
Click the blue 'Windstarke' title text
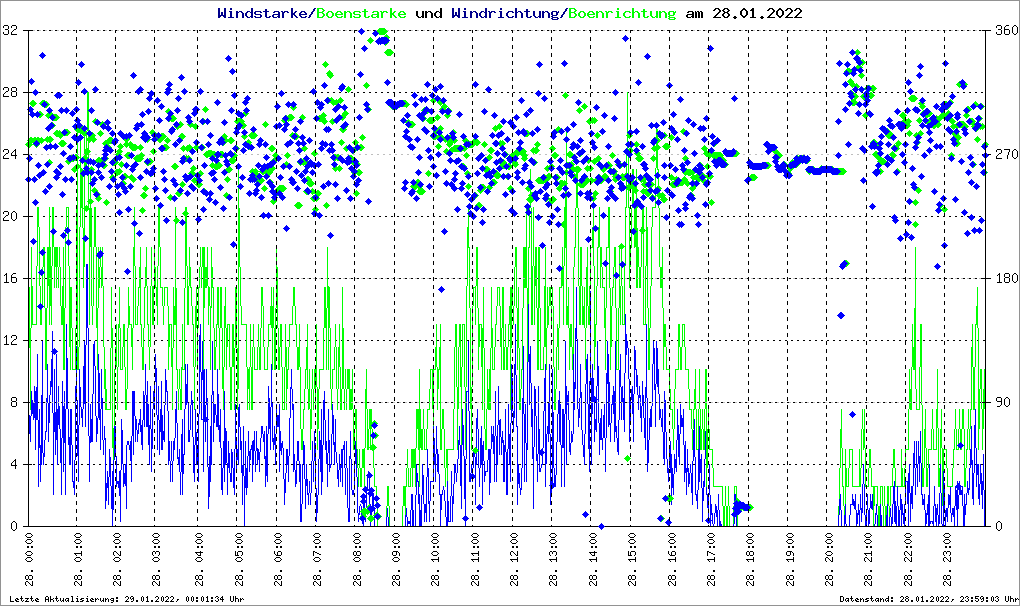[263, 13]
